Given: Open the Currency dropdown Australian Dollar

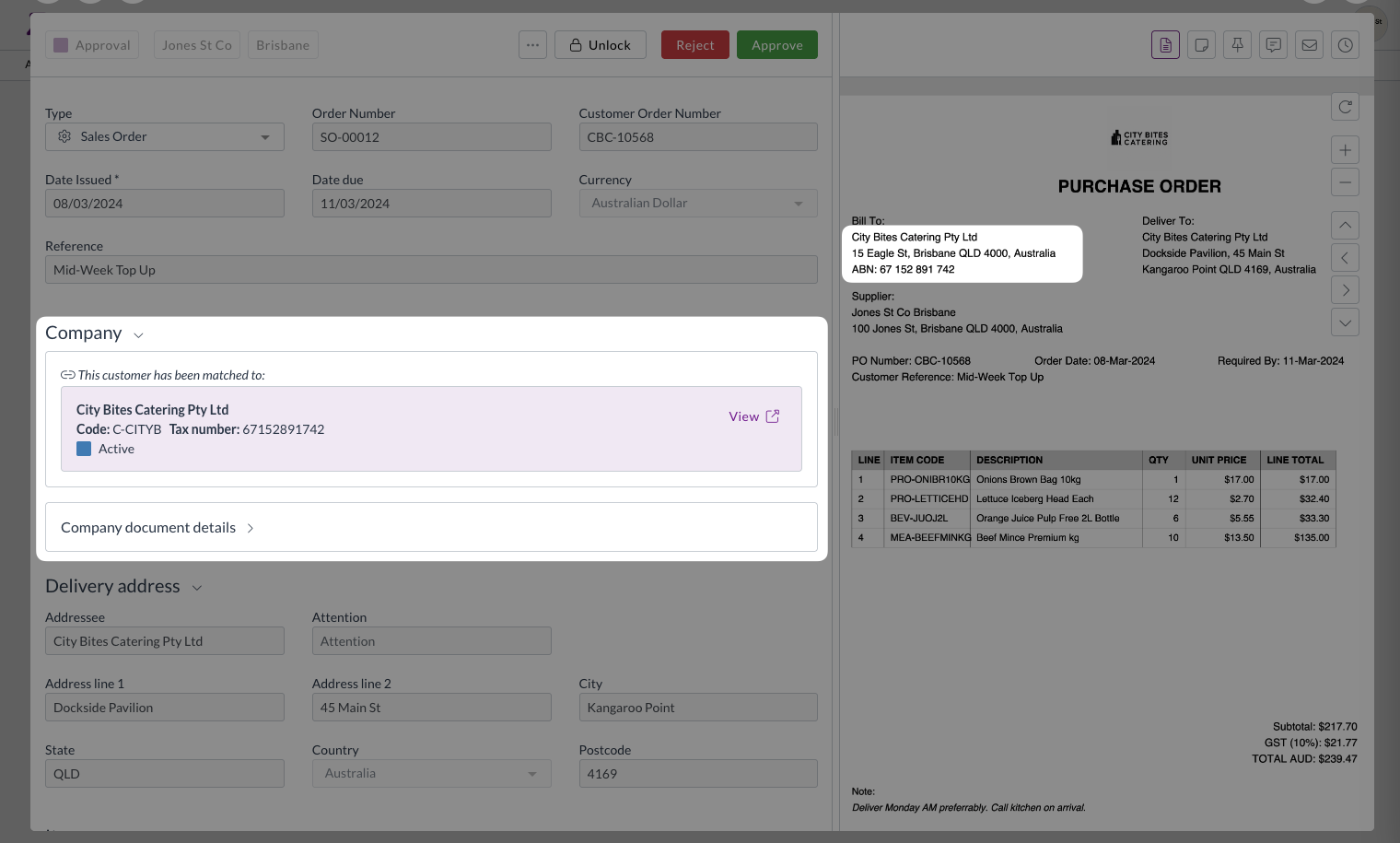Looking at the screenshot, I should pos(698,203).
